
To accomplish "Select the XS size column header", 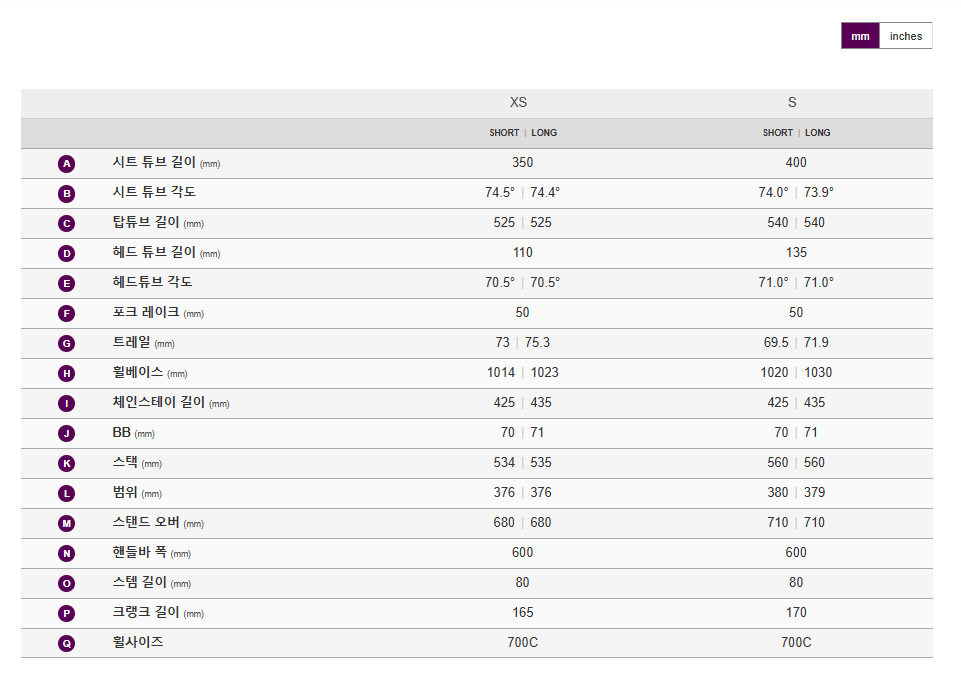I will tap(518, 103).
